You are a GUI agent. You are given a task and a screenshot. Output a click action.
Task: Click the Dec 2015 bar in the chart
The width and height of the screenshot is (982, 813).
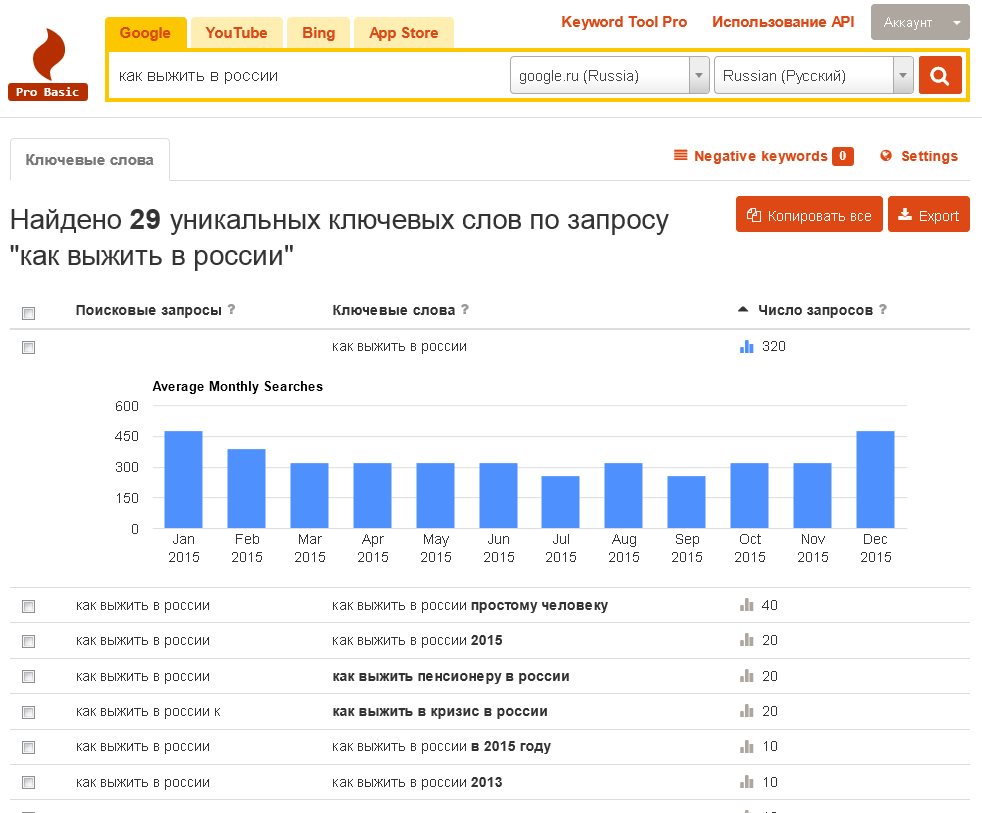click(x=875, y=479)
